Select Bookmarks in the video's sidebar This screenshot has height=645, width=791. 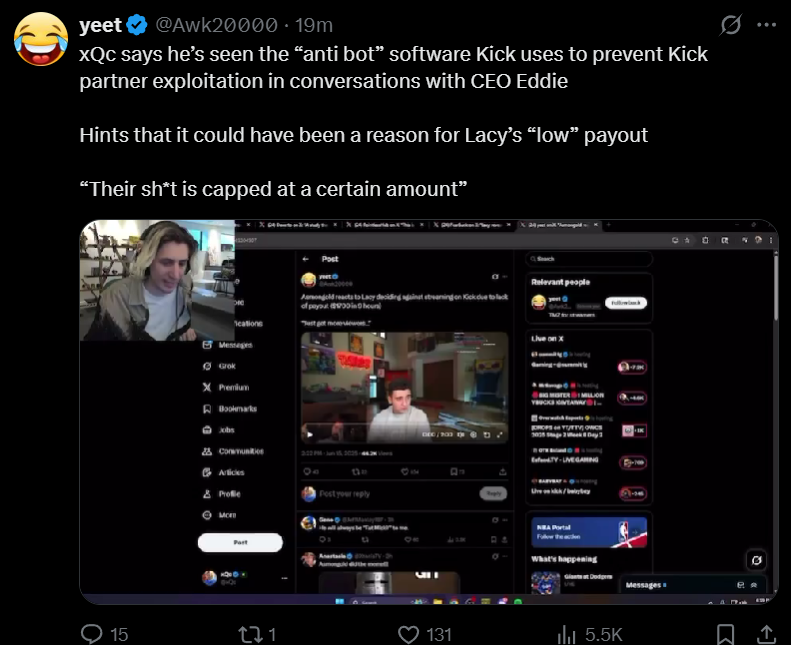pyautogui.click(x=230, y=408)
